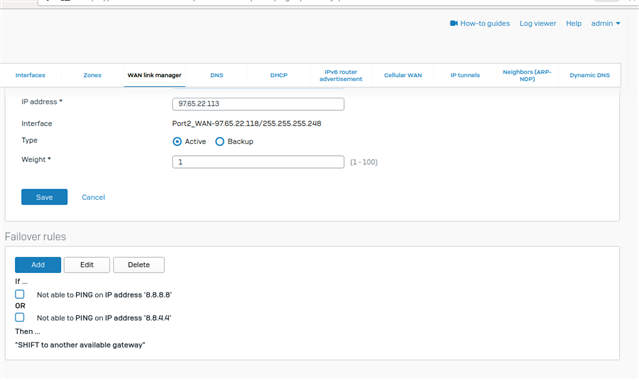Click the 'SHIFT to another available gateway' text
639x380 pixels.
tap(80, 345)
